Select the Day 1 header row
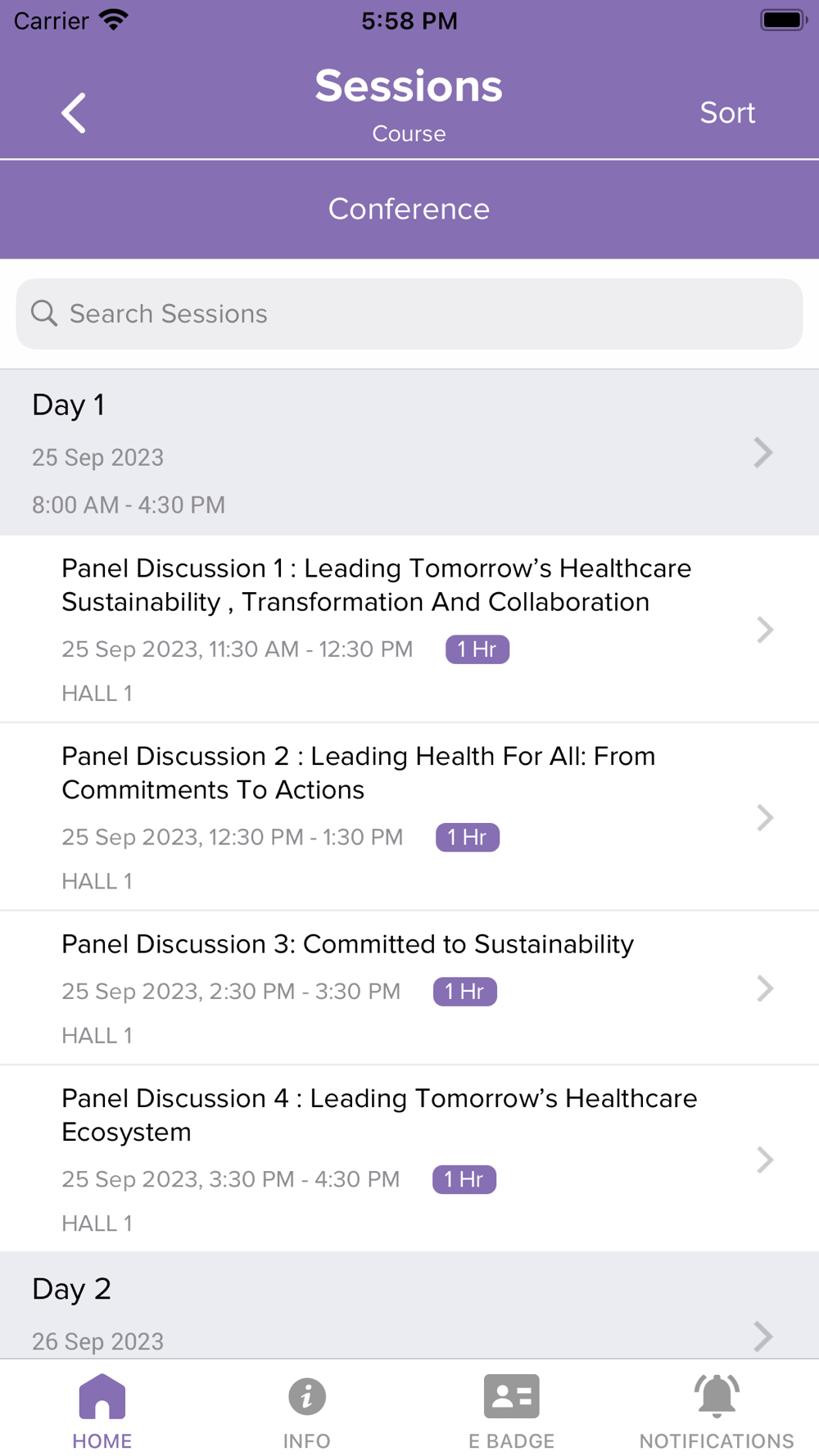The height and width of the screenshot is (1456, 819). click(409, 453)
